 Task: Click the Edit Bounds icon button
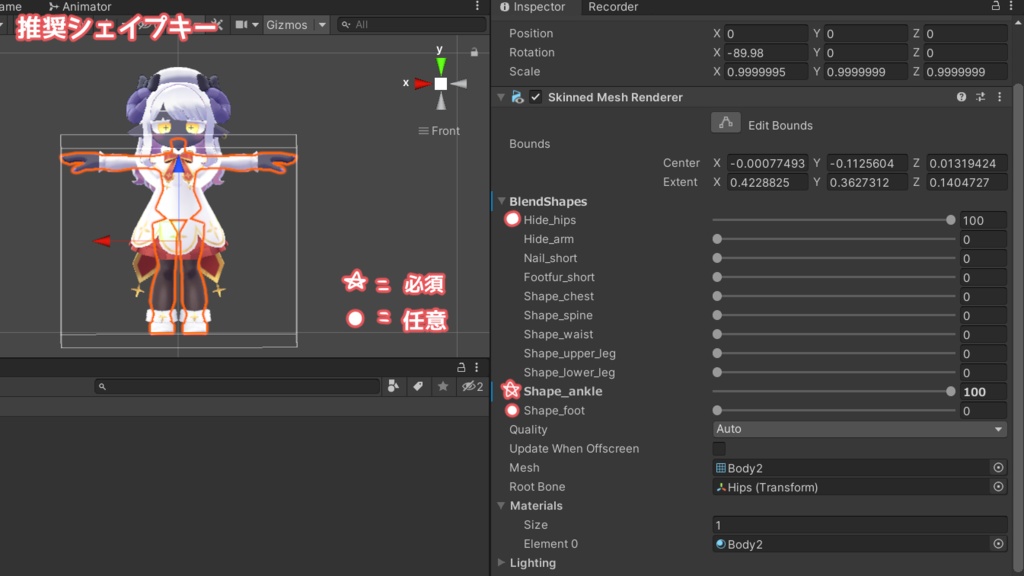[x=726, y=123]
